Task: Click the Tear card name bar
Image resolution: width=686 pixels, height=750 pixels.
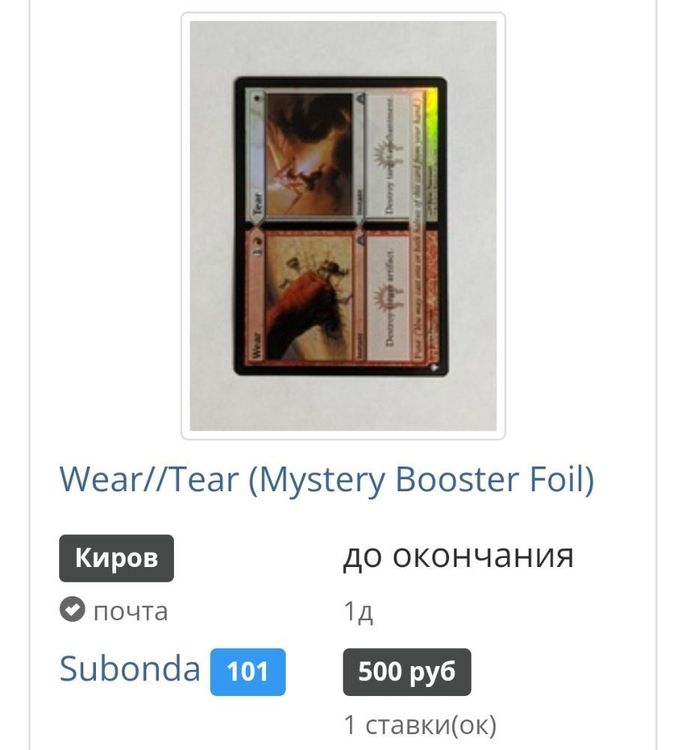Action: tap(256, 155)
